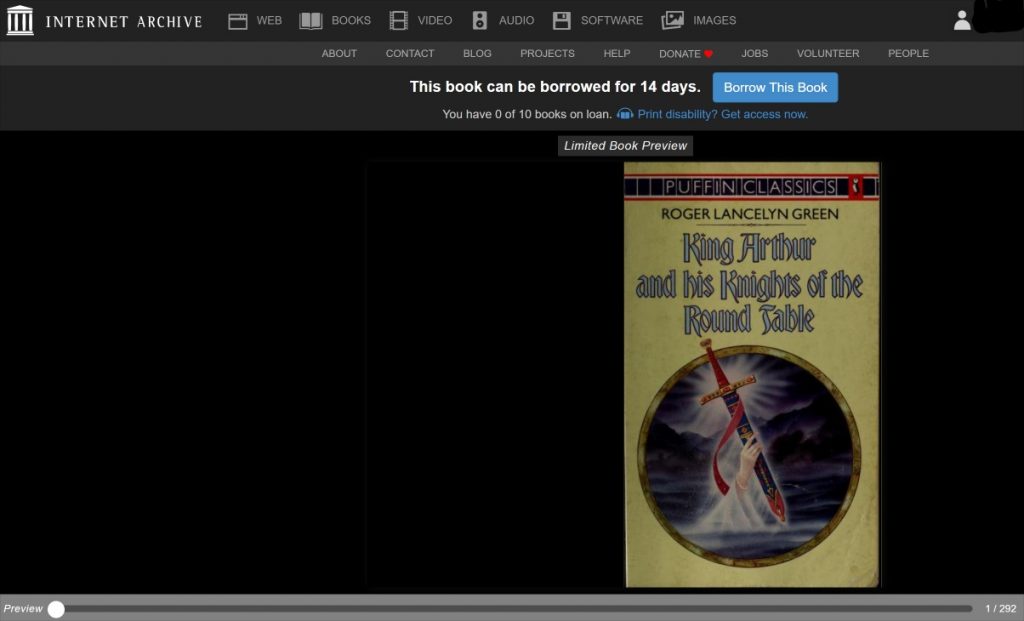
Task: Visit the Blog link in navigation
Action: click(477, 53)
